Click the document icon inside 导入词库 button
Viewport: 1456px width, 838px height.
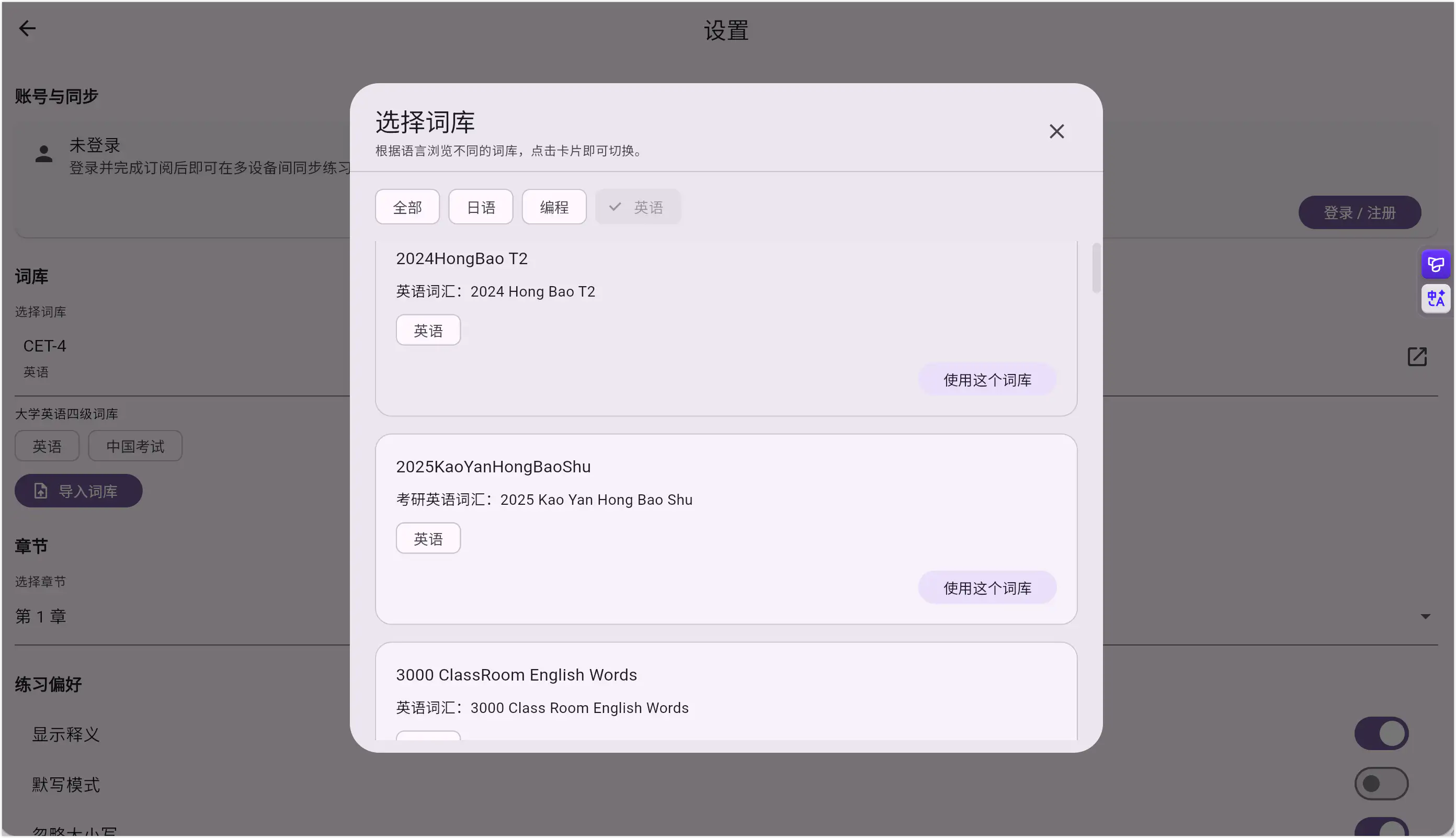pyautogui.click(x=40, y=490)
